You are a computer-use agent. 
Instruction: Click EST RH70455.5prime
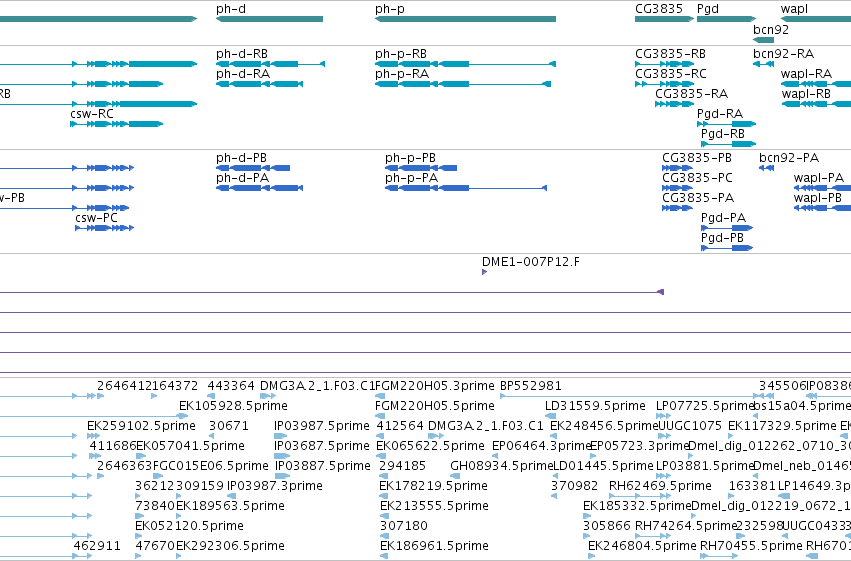tap(751, 546)
